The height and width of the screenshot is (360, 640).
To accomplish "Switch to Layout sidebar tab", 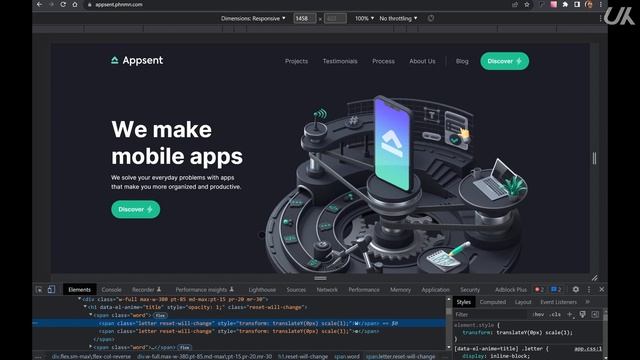I will [523, 302].
